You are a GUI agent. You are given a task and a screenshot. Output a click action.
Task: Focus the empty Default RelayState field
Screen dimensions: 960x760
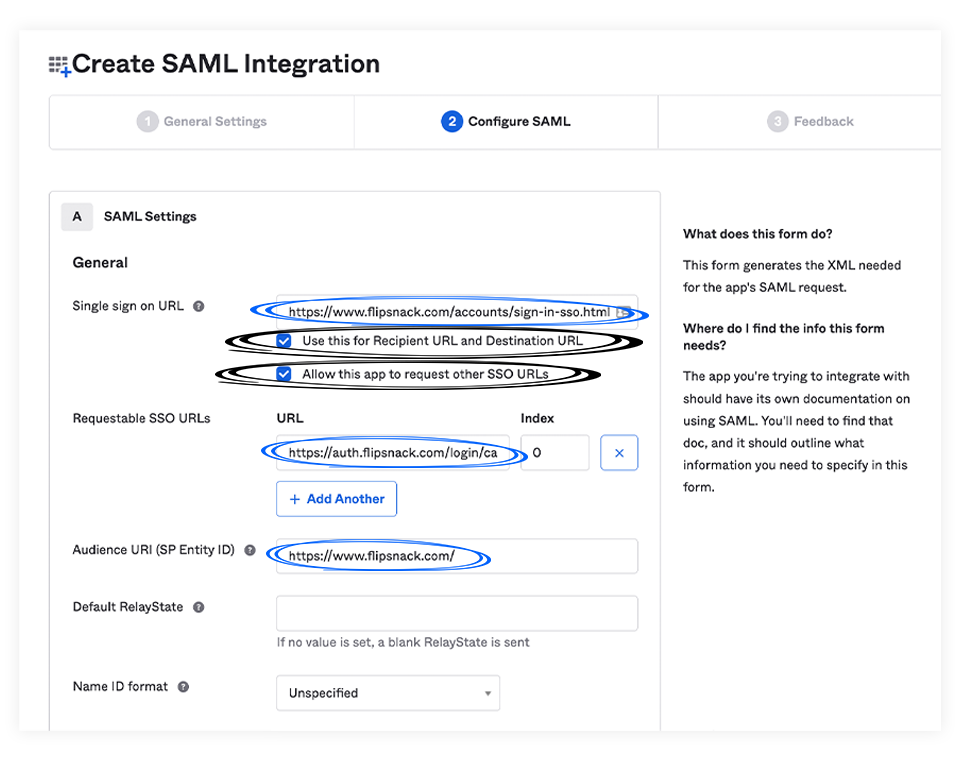pos(457,613)
